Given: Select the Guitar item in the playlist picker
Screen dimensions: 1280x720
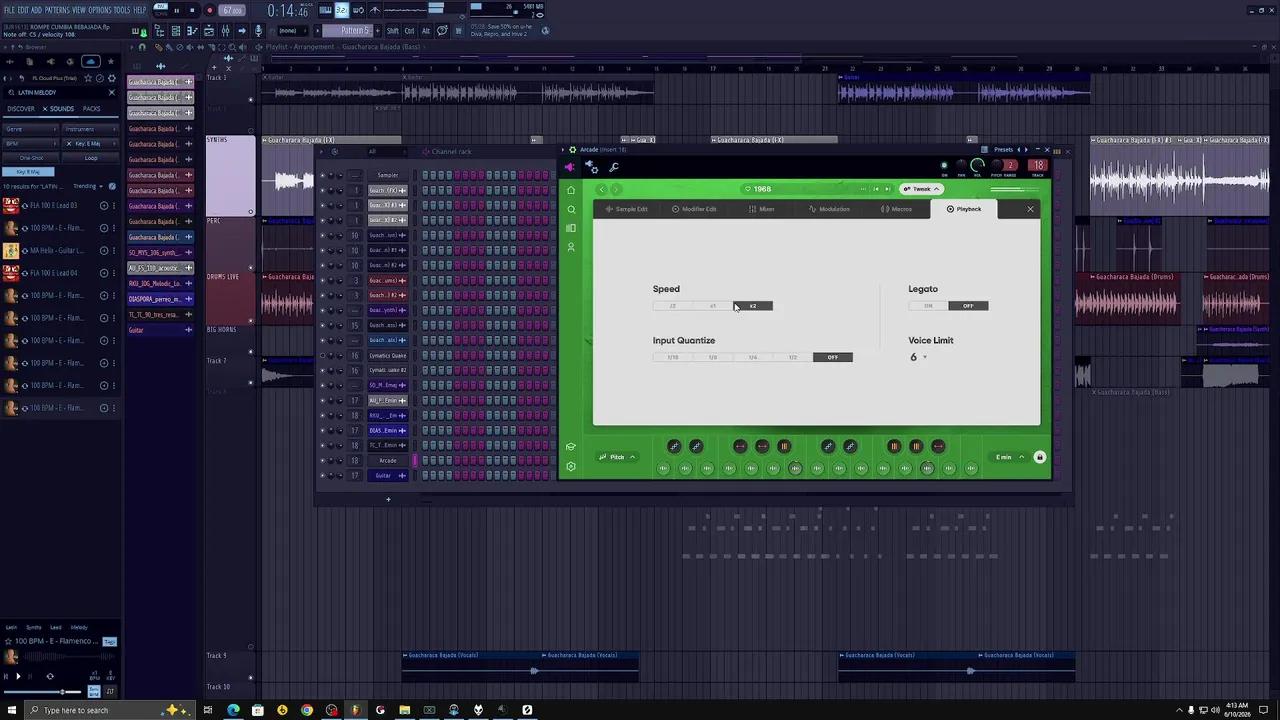Looking at the screenshot, I should [160, 330].
